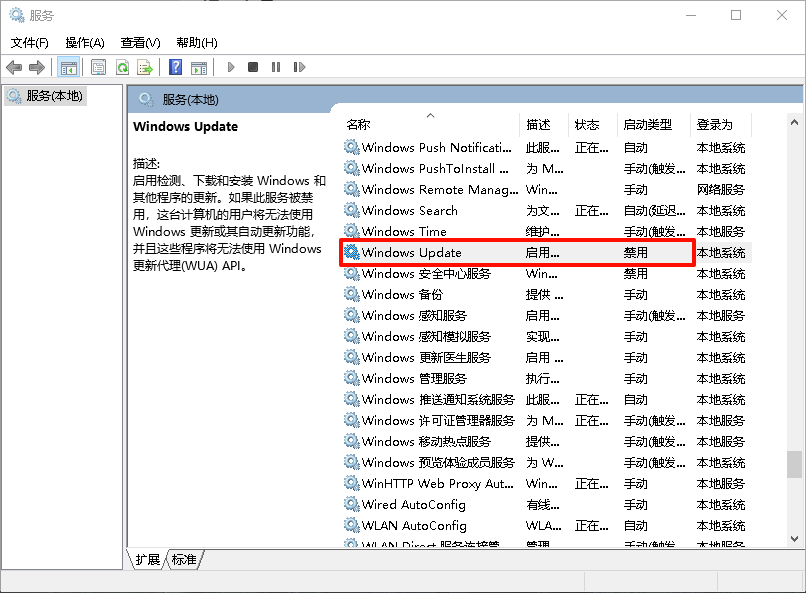Click the Export List toolbar icon
Viewport: 806px width, 593px height.
[145, 67]
